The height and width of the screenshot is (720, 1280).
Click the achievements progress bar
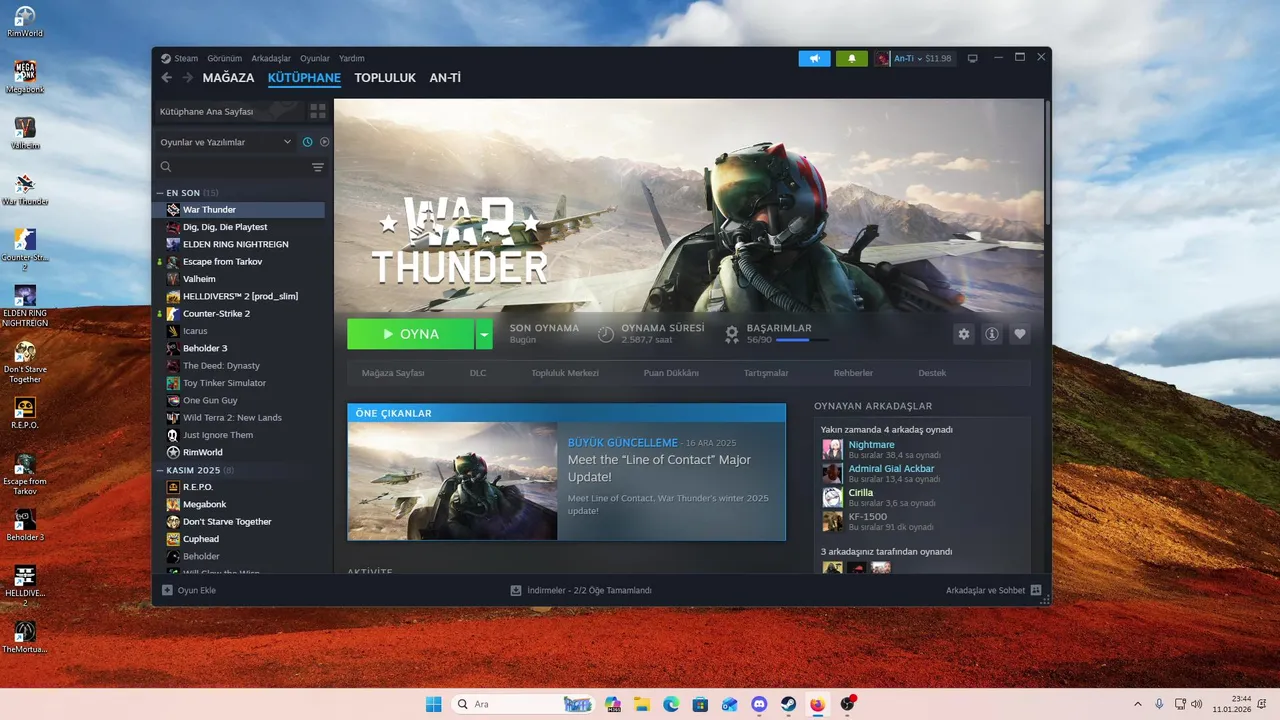[x=802, y=340]
